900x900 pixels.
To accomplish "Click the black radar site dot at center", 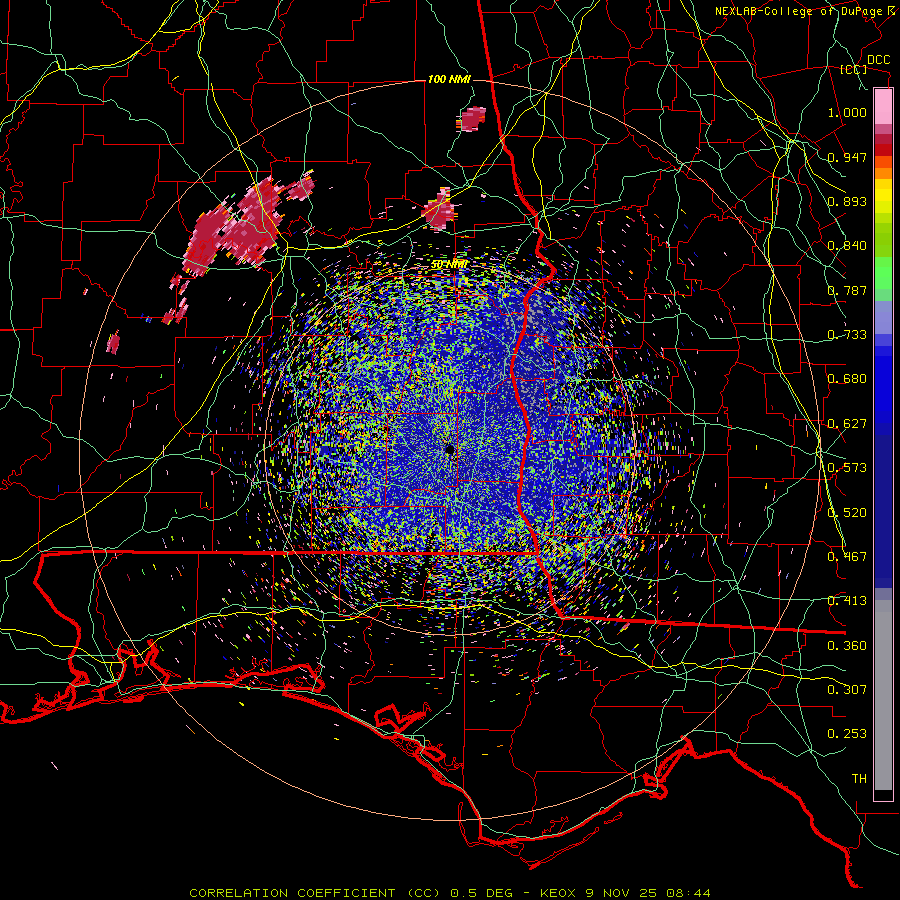I will [x=449, y=449].
